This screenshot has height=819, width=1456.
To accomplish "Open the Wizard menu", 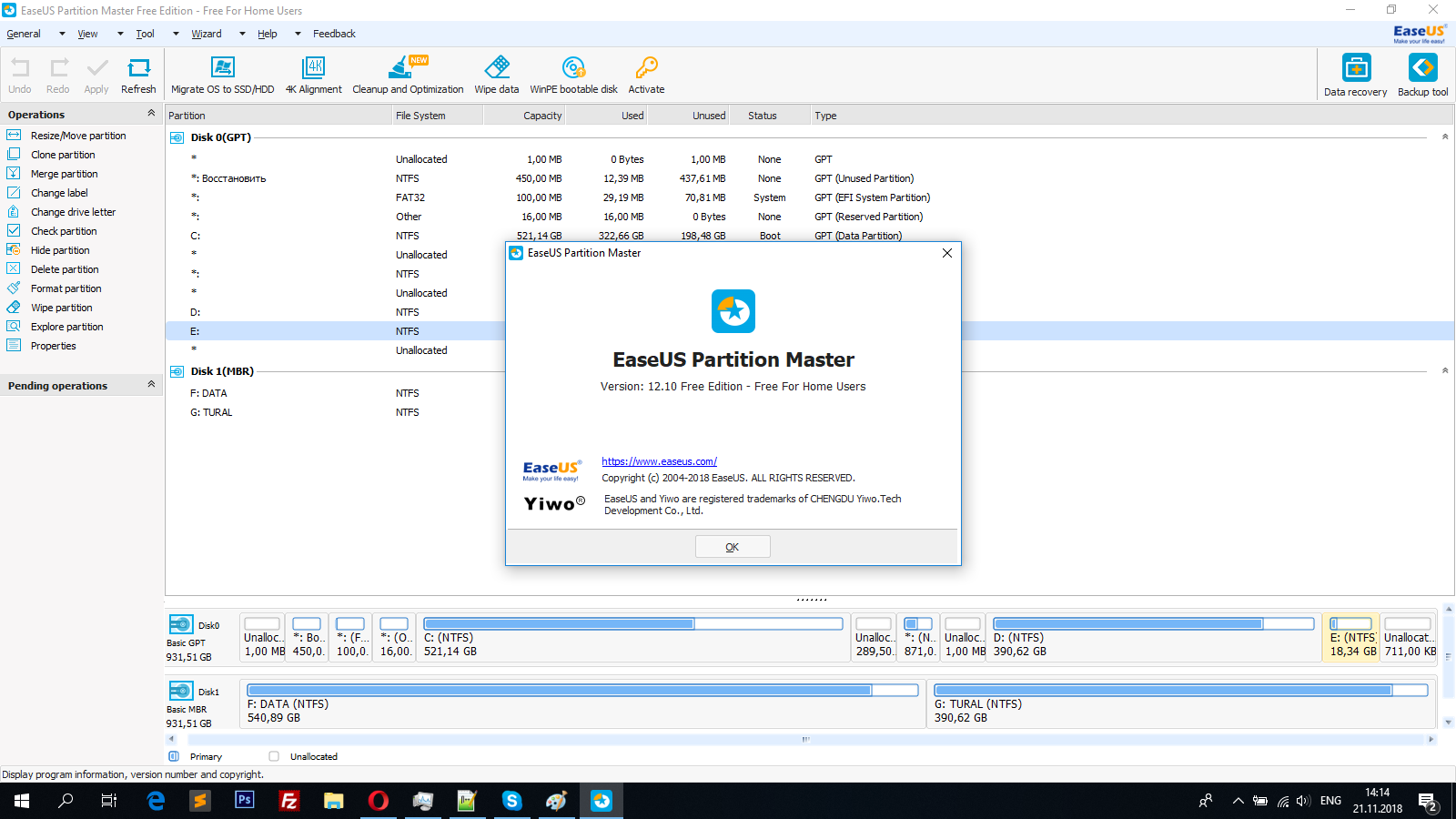I will click(x=207, y=34).
